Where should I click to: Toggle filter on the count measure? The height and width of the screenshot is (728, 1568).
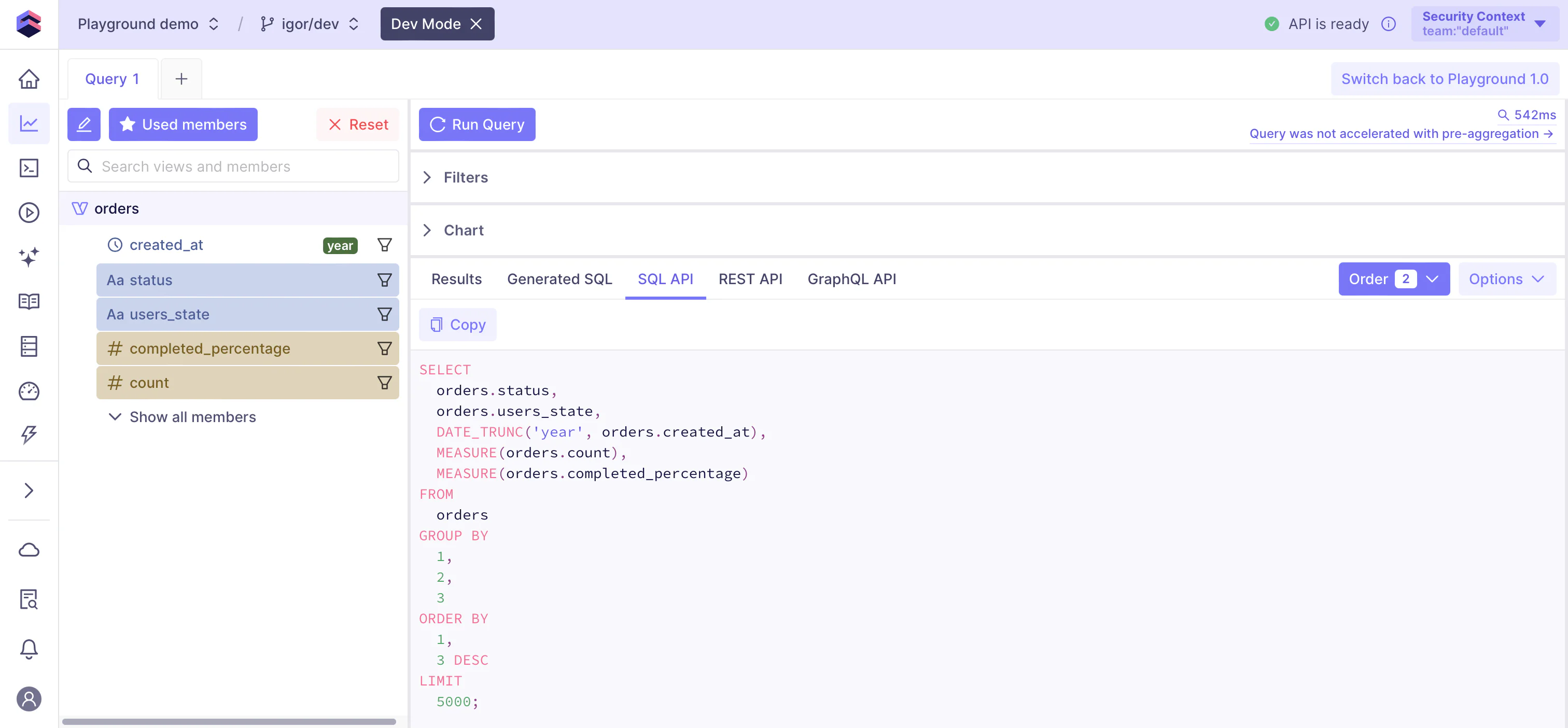pos(384,383)
